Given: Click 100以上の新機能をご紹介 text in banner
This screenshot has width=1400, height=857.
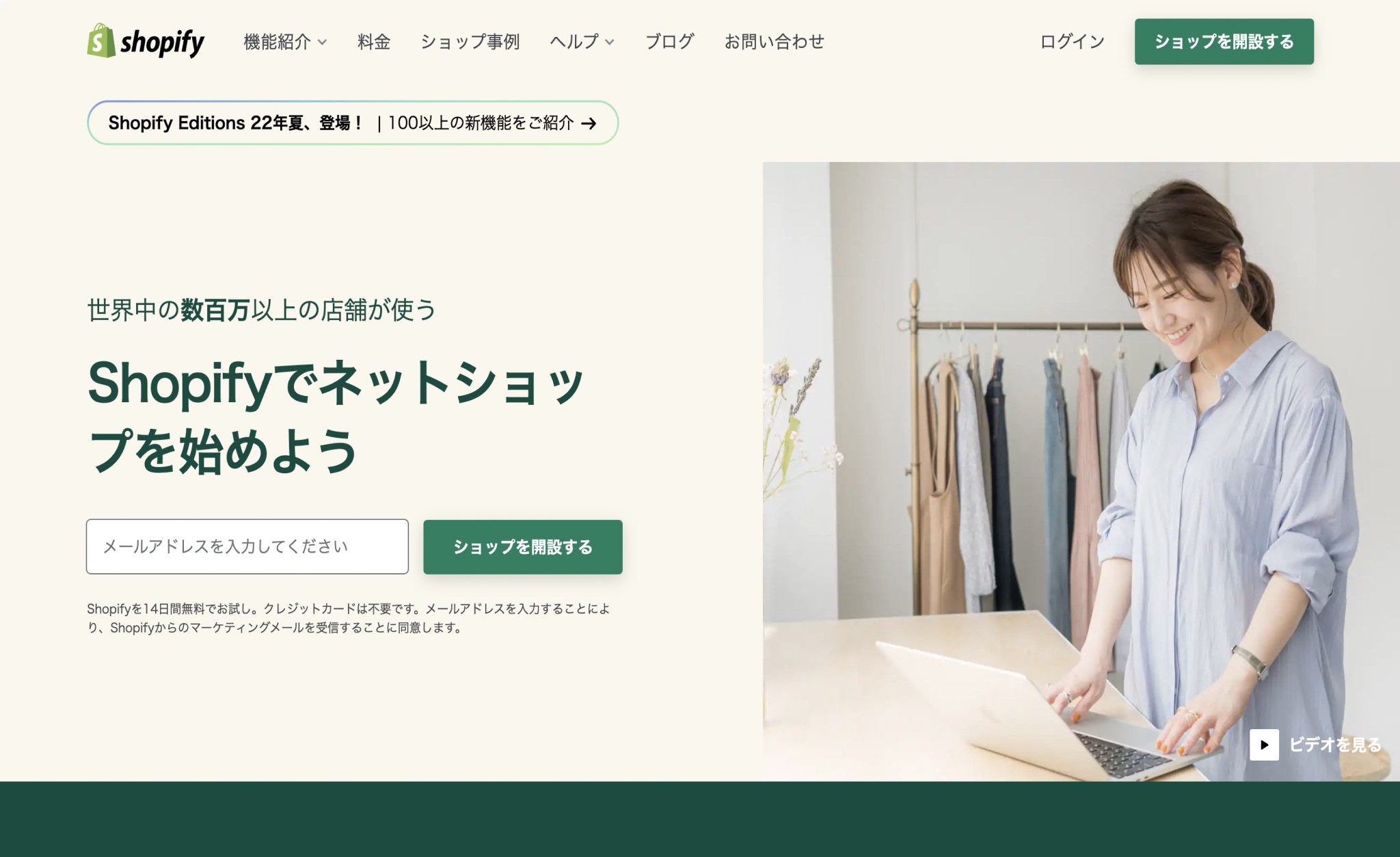Looking at the screenshot, I should 481,123.
